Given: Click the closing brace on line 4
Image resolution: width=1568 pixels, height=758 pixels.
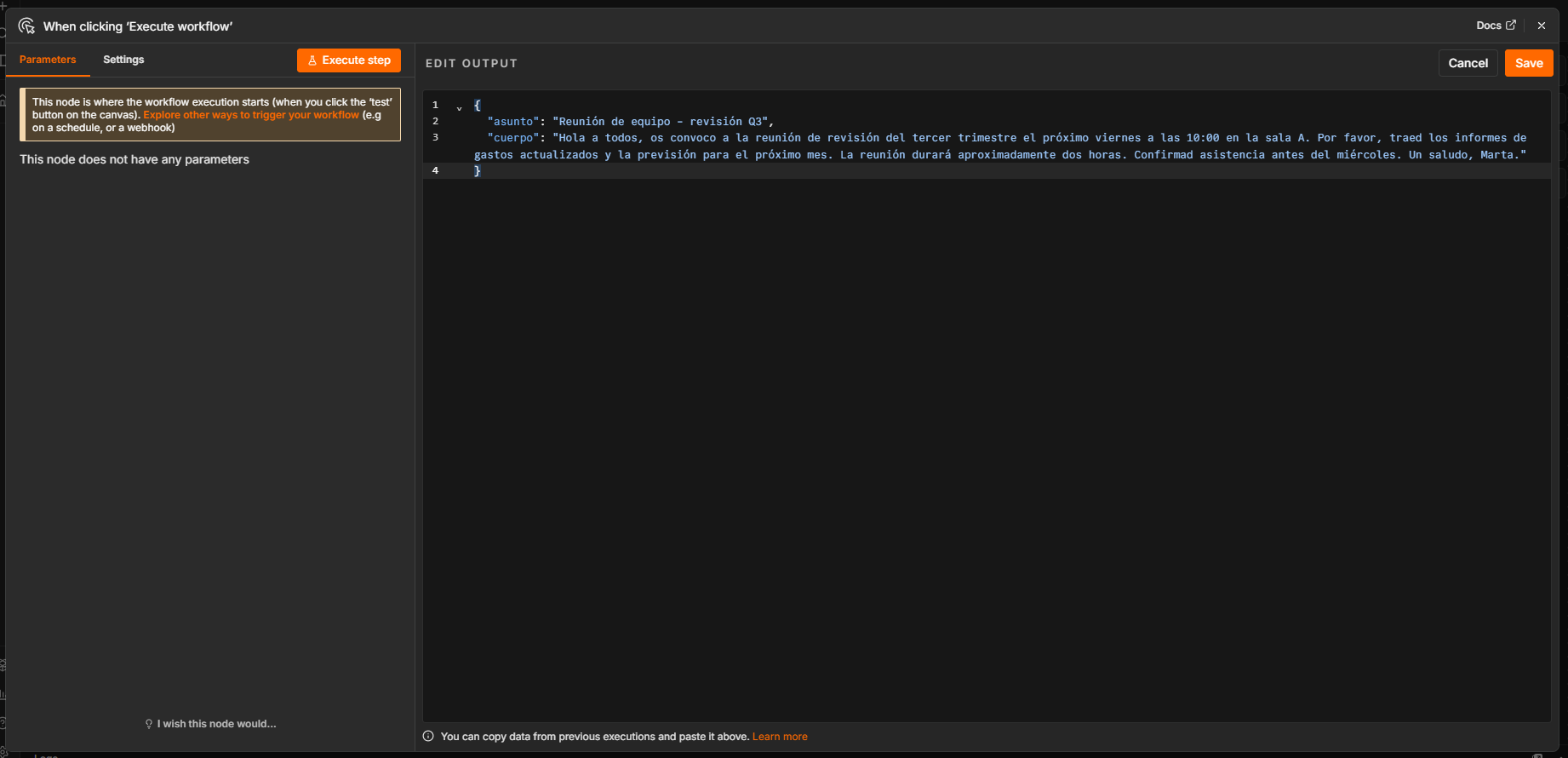Looking at the screenshot, I should click(x=478, y=170).
